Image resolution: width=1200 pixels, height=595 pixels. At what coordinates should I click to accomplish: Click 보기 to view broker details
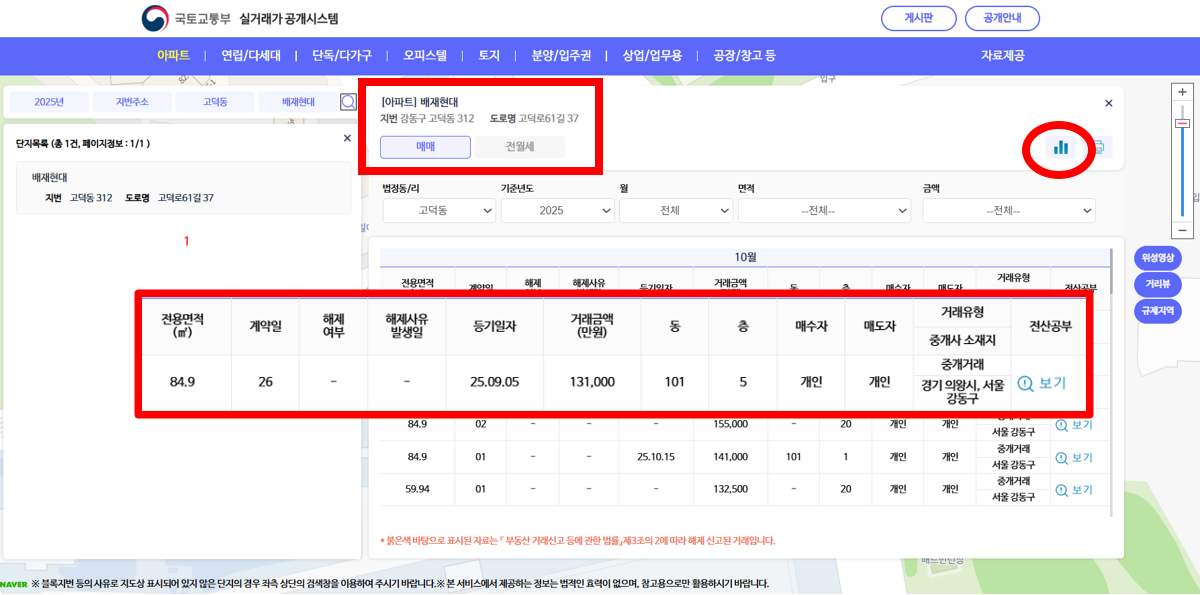(1043, 383)
